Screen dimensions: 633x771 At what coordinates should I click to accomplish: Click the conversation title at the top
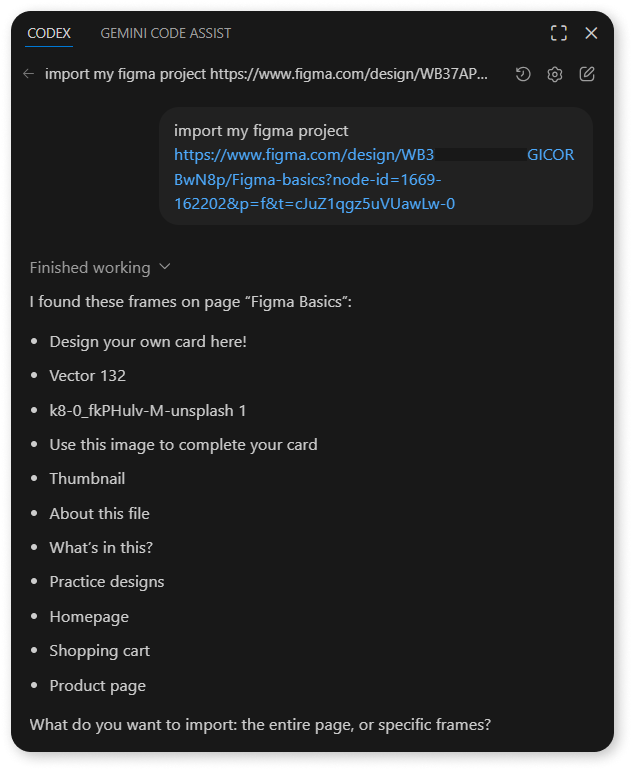coord(266,74)
